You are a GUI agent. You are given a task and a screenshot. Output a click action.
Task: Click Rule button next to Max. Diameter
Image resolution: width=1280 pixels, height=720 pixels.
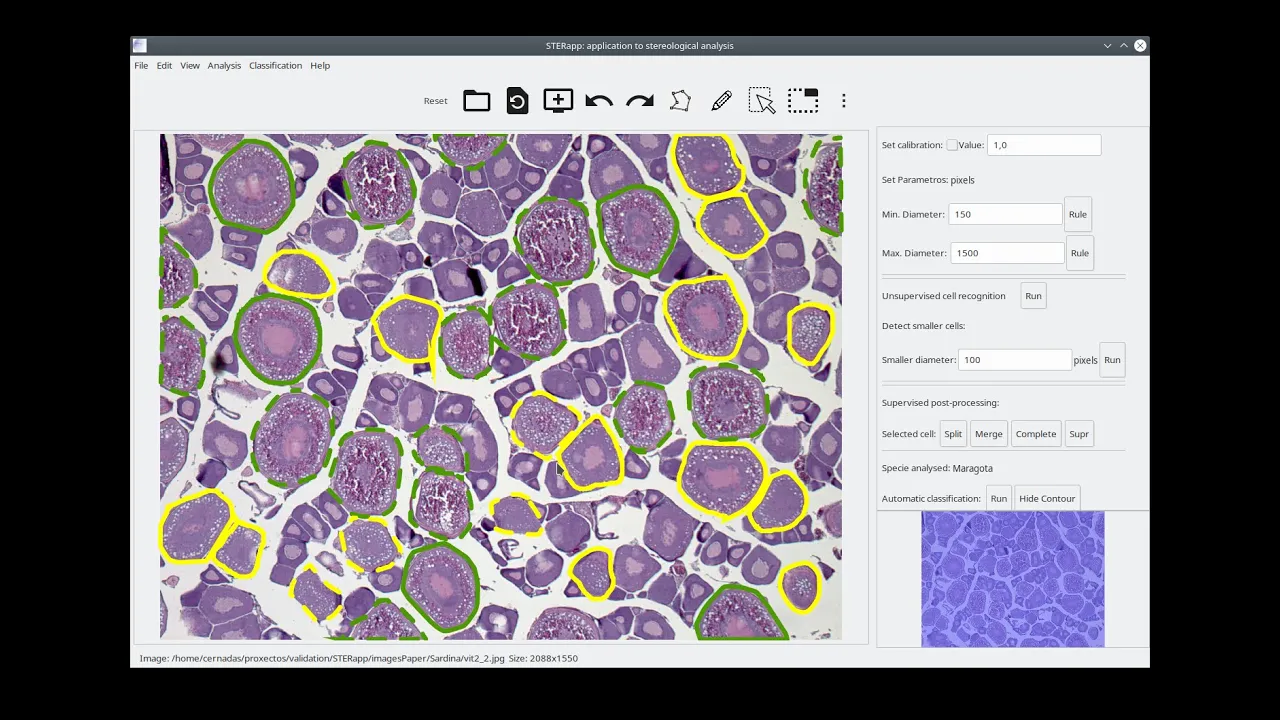point(1079,253)
